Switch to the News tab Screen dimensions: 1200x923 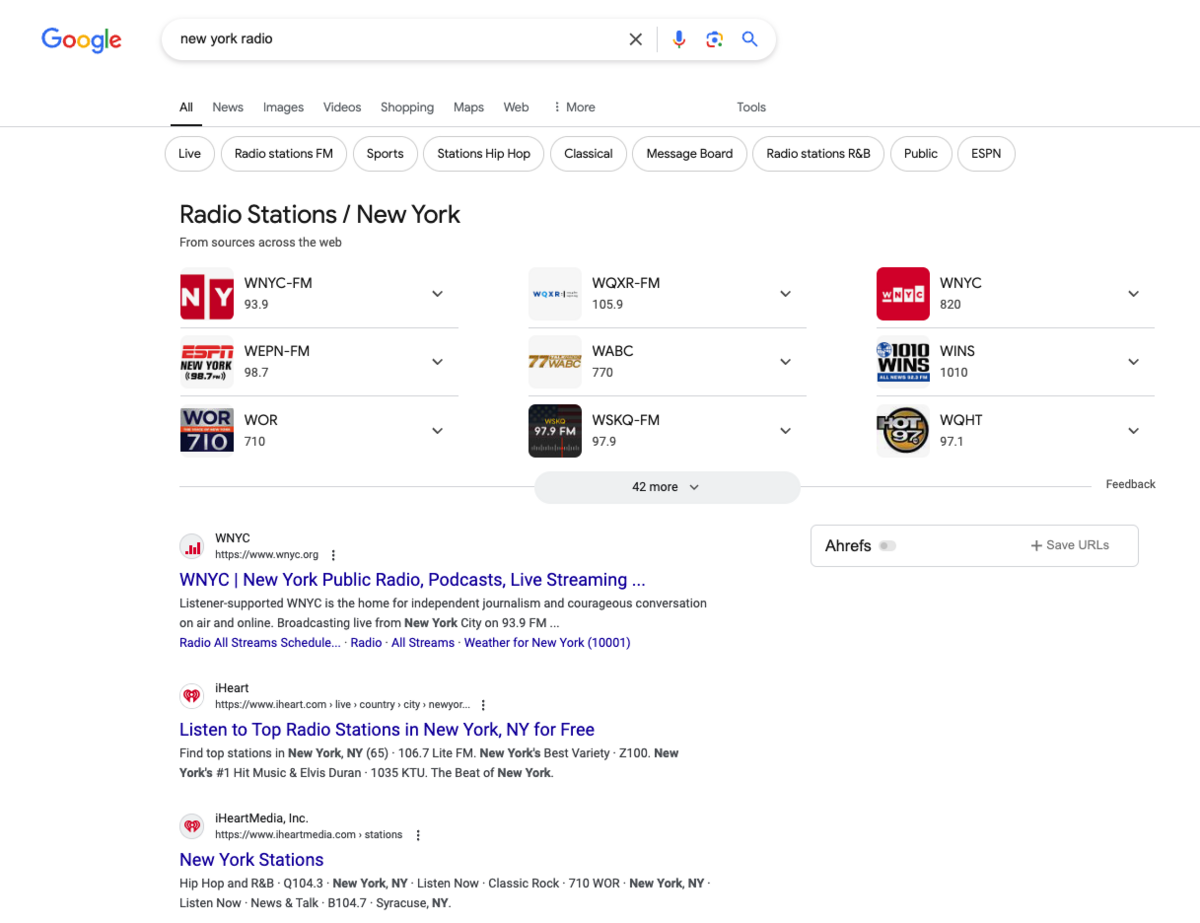point(228,107)
